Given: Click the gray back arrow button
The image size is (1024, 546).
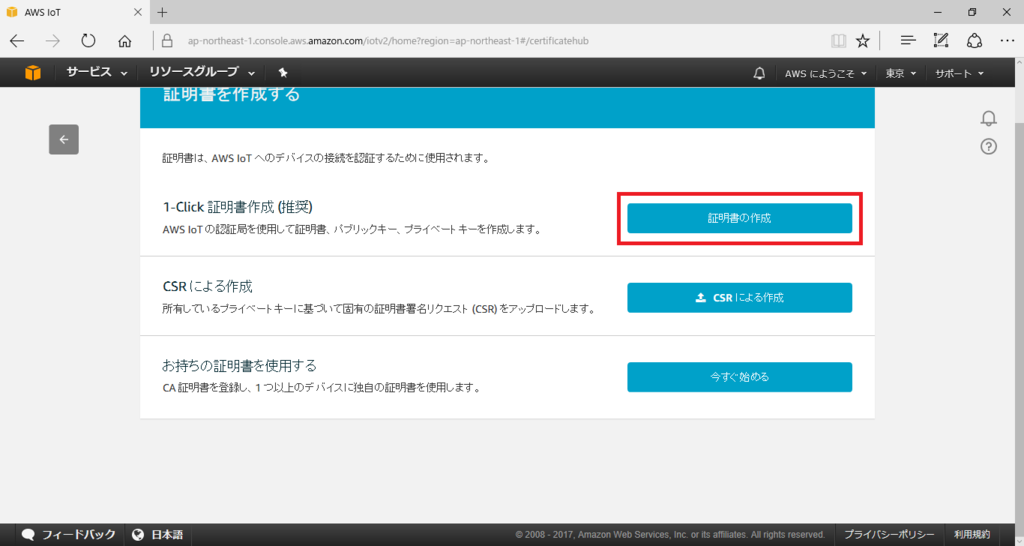Looking at the screenshot, I should point(63,139).
